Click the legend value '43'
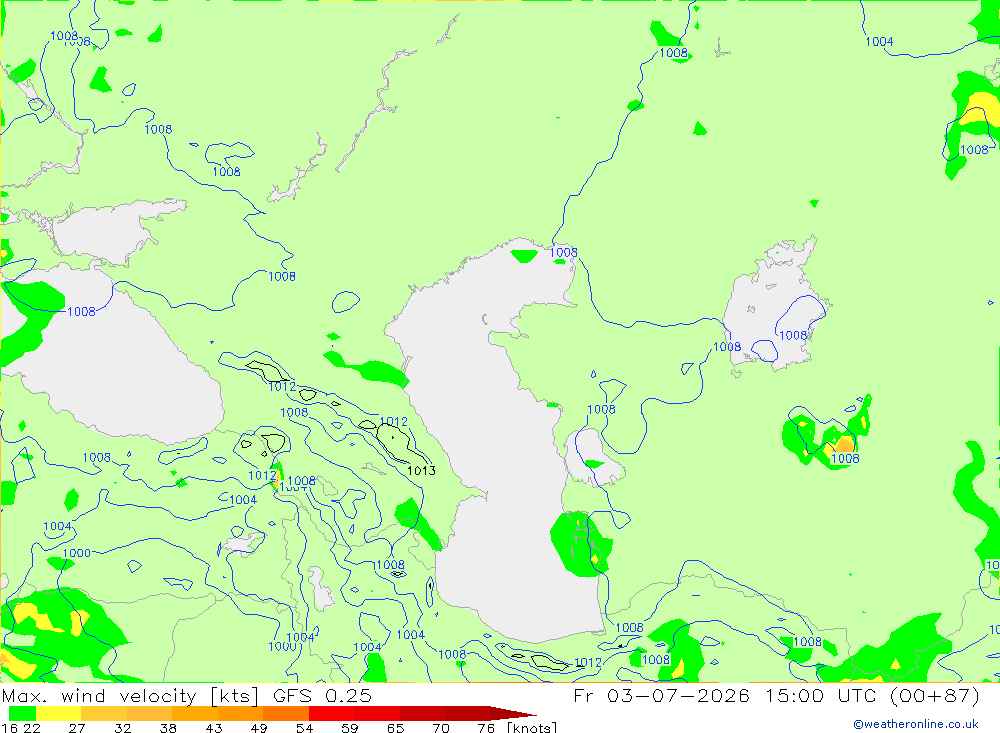1000x733 pixels. [214, 728]
